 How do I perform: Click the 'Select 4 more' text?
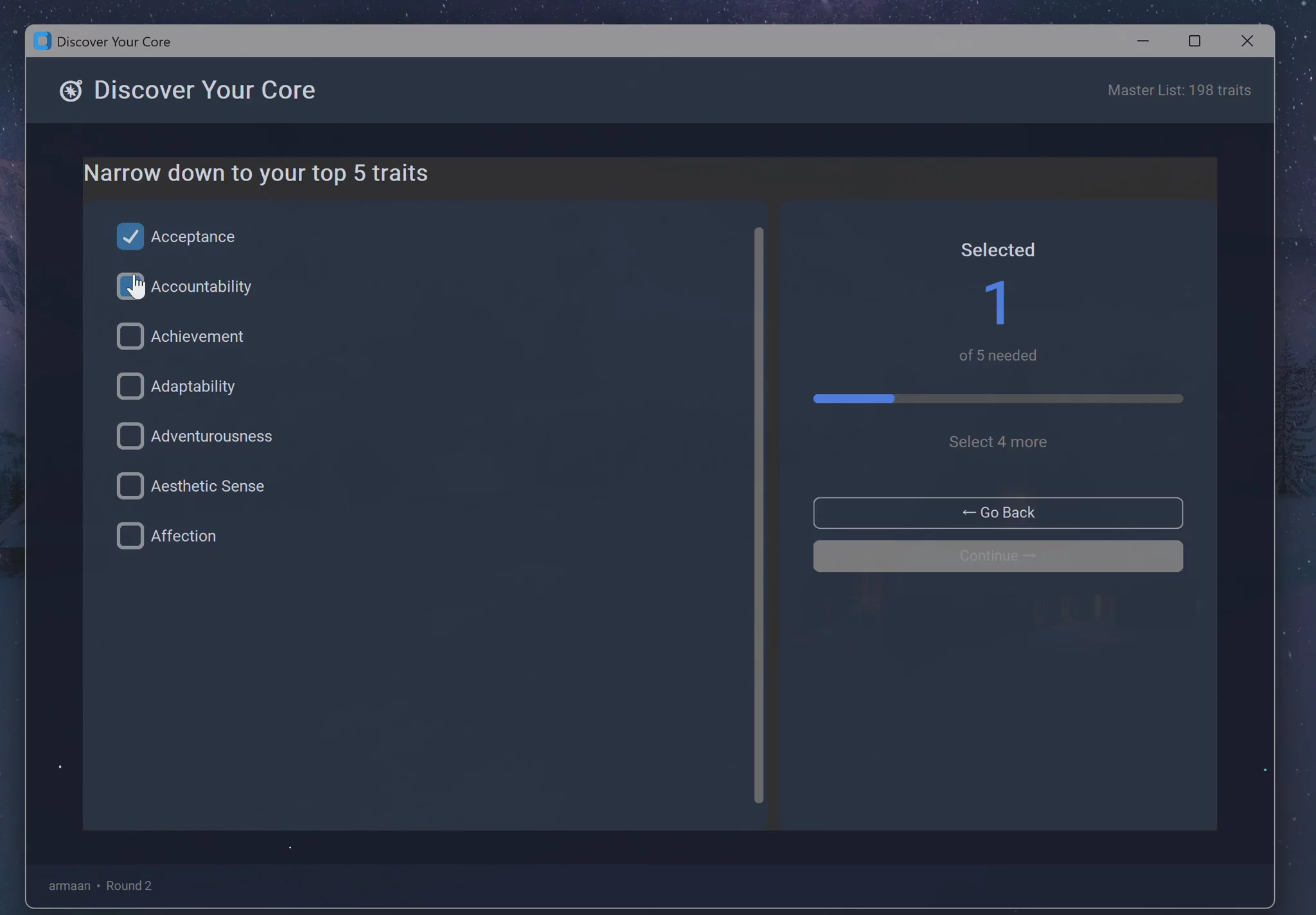pyautogui.click(x=997, y=442)
